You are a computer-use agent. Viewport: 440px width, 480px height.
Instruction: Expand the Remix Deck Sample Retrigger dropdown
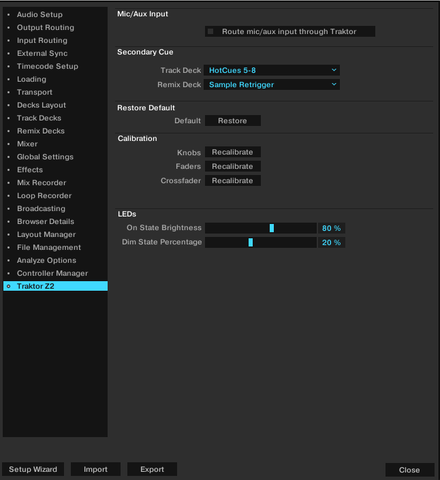272,85
